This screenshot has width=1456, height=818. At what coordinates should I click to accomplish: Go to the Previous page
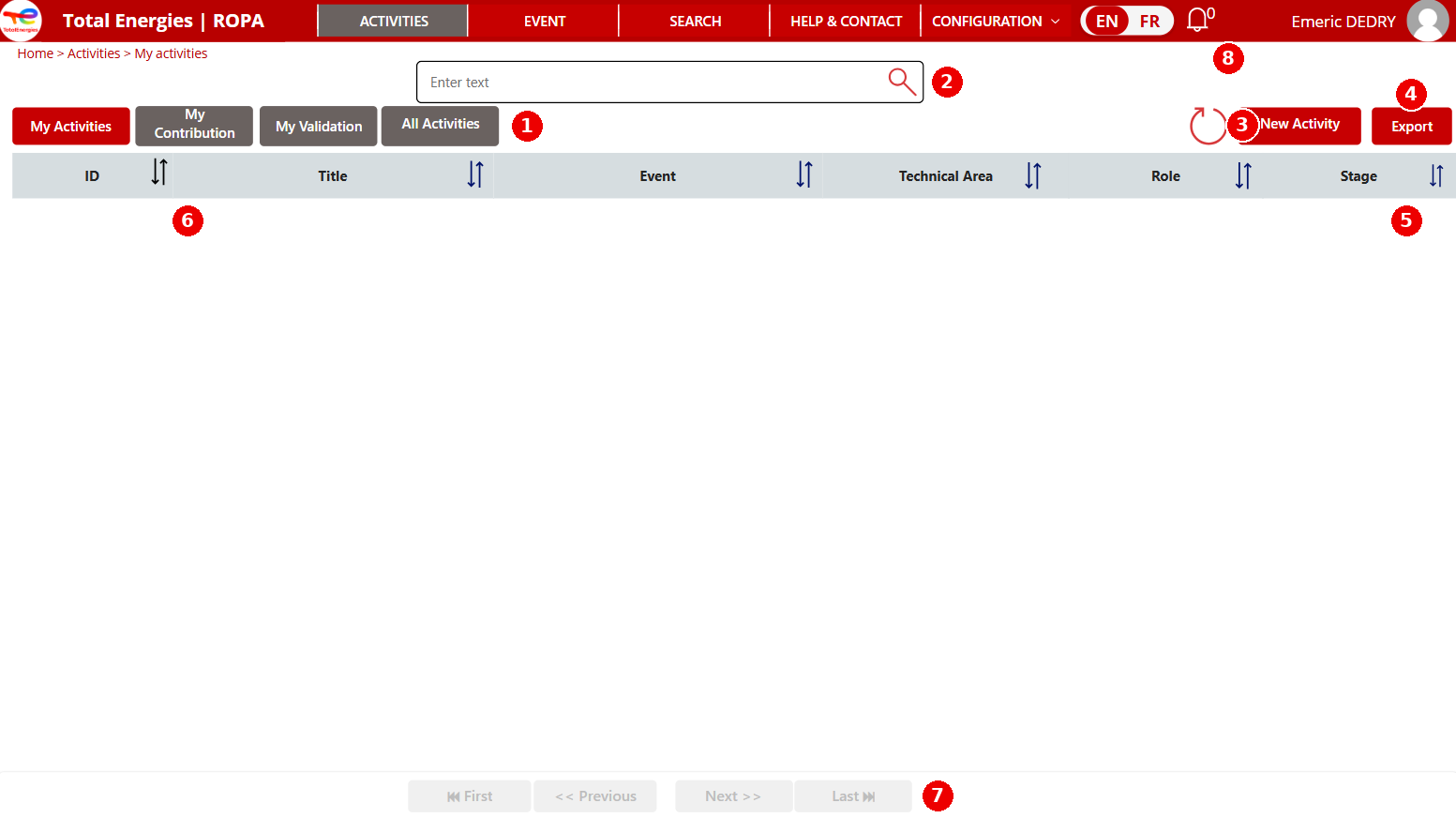coord(595,796)
